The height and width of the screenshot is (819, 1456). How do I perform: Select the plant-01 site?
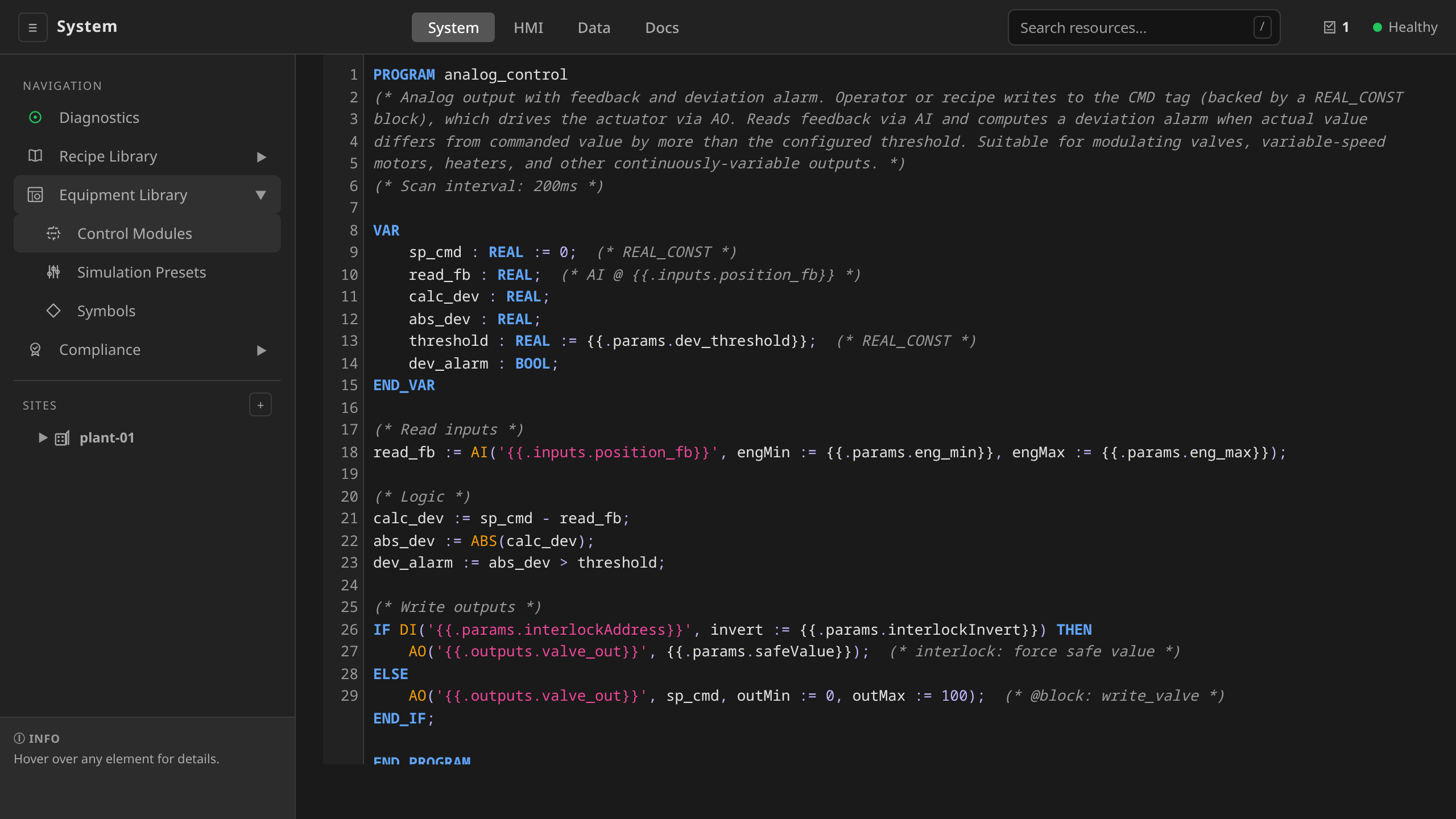tap(107, 437)
